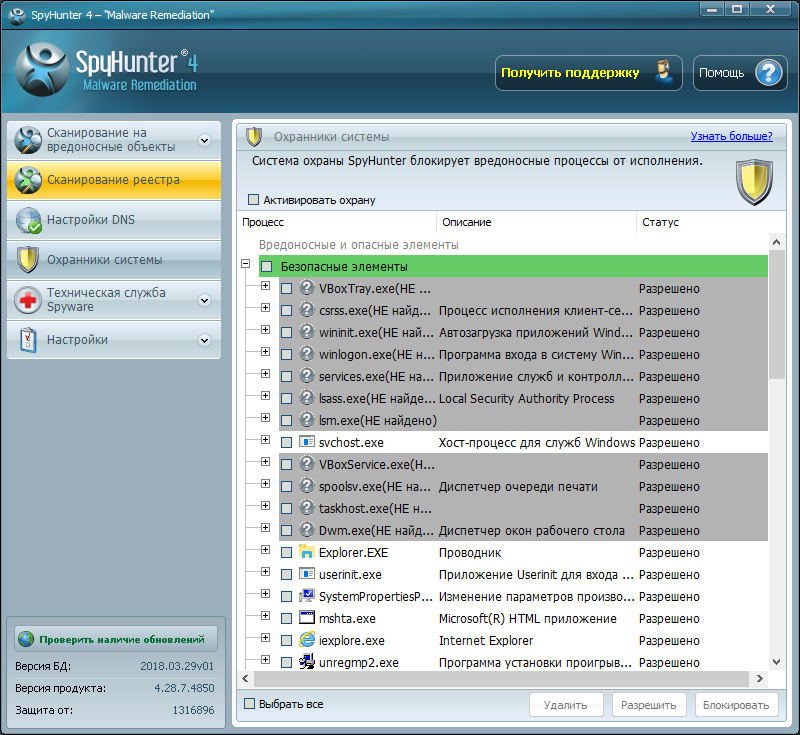
Task: Check the 'Выбрать все' checkbox
Action: point(249,704)
